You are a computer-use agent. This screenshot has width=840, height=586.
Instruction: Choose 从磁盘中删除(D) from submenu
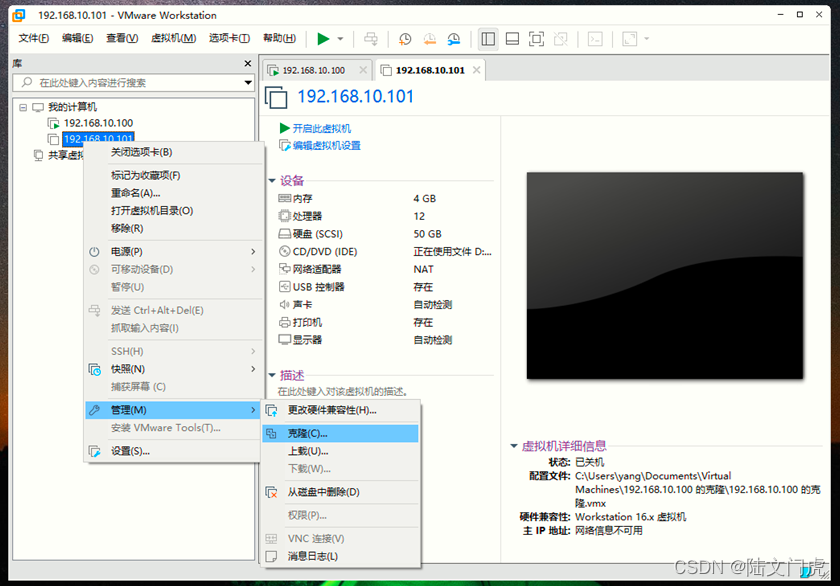(x=340, y=492)
